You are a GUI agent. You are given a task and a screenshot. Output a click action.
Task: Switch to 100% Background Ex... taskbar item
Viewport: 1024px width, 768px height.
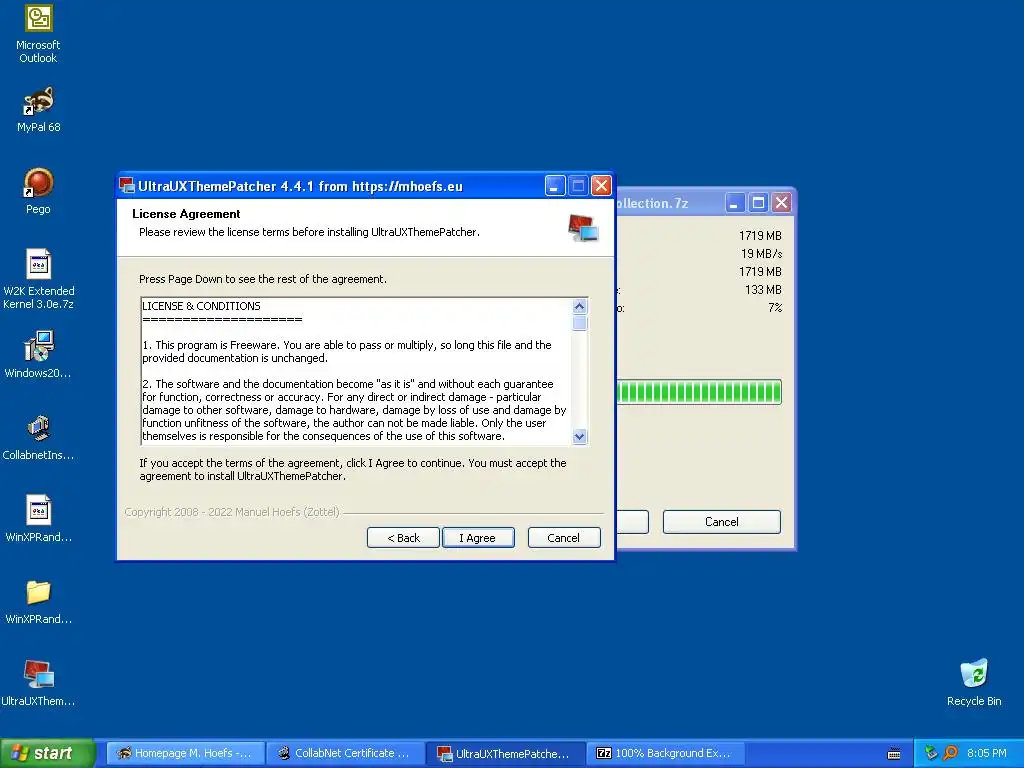click(665, 753)
